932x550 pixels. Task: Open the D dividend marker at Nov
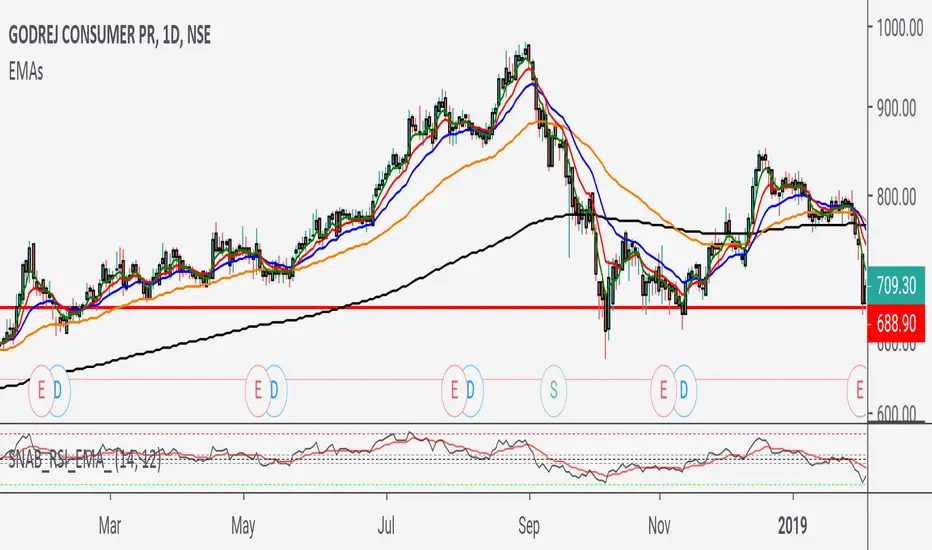684,391
